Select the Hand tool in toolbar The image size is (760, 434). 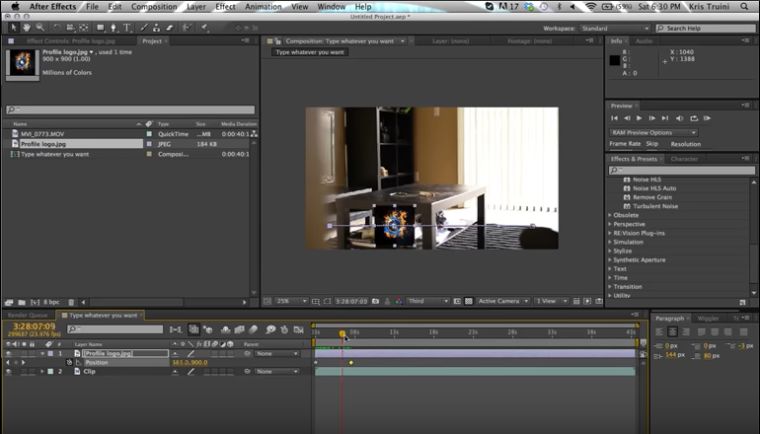click(25, 28)
